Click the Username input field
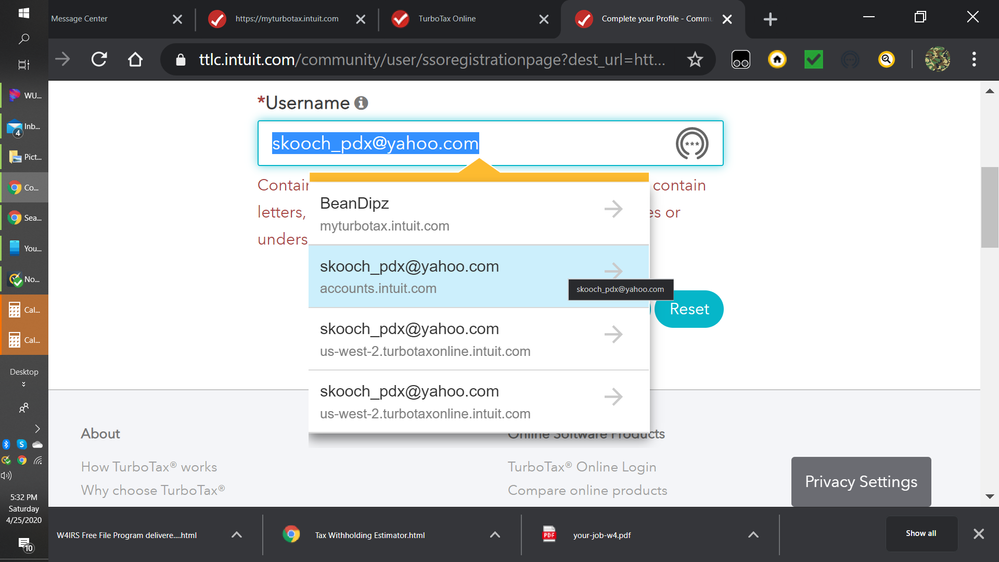Screen dimensions: 999x562 (x=490, y=143)
